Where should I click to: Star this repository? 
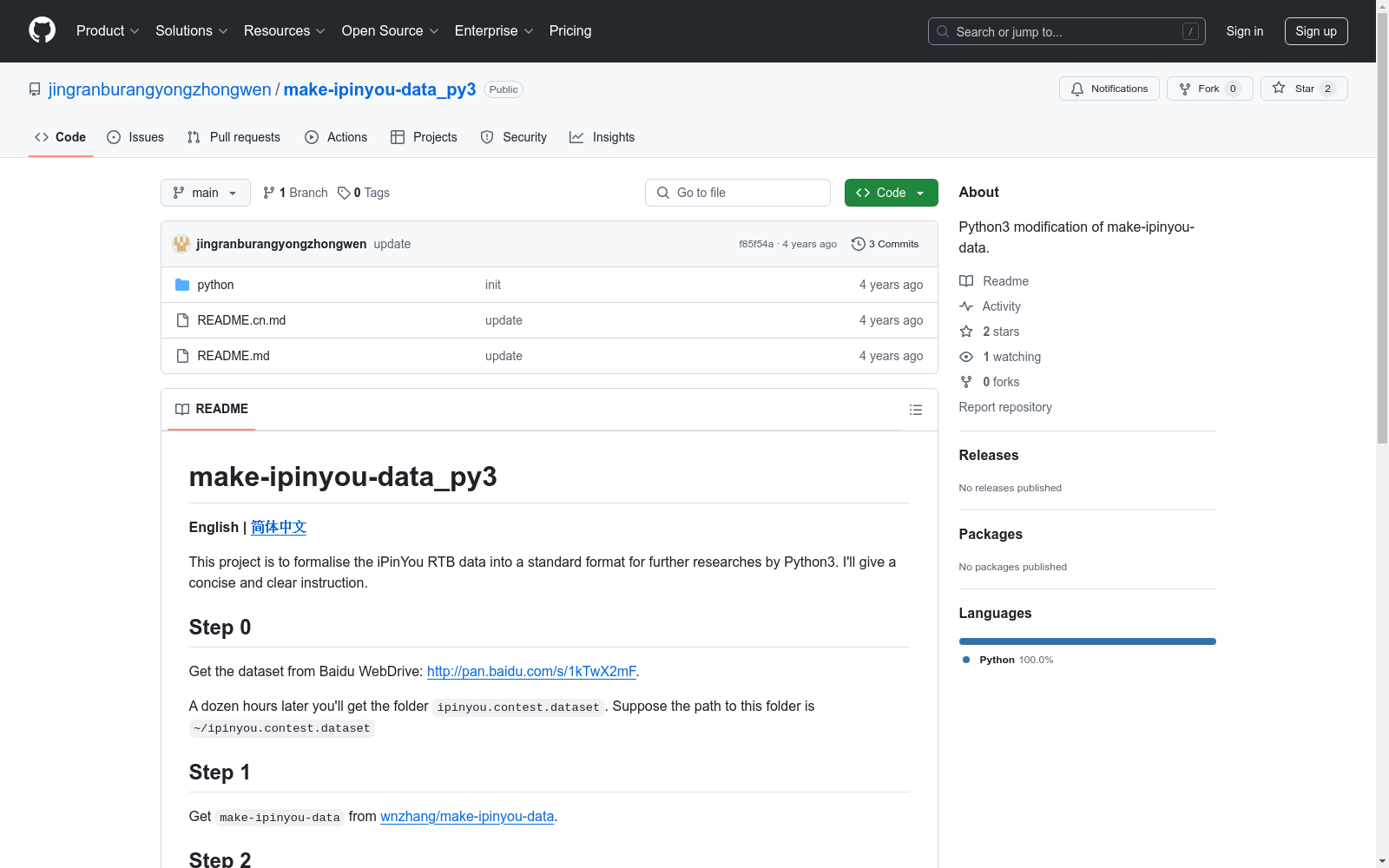pyautogui.click(x=1303, y=89)
